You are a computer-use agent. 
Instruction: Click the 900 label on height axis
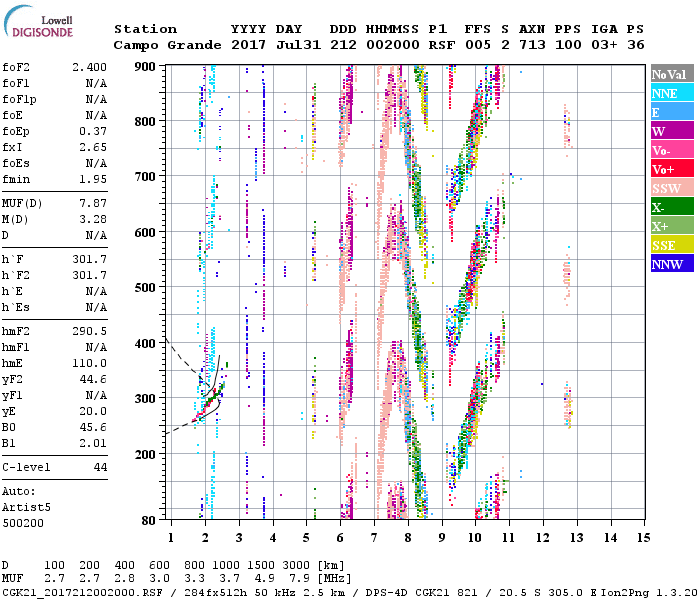[146, 66]
